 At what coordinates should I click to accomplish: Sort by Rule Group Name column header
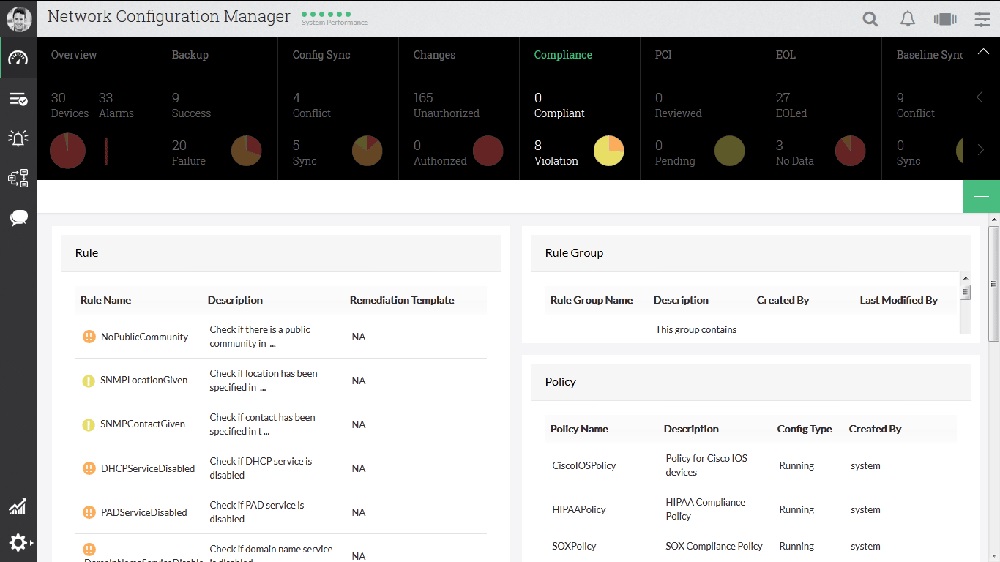(x=592, y=300)
